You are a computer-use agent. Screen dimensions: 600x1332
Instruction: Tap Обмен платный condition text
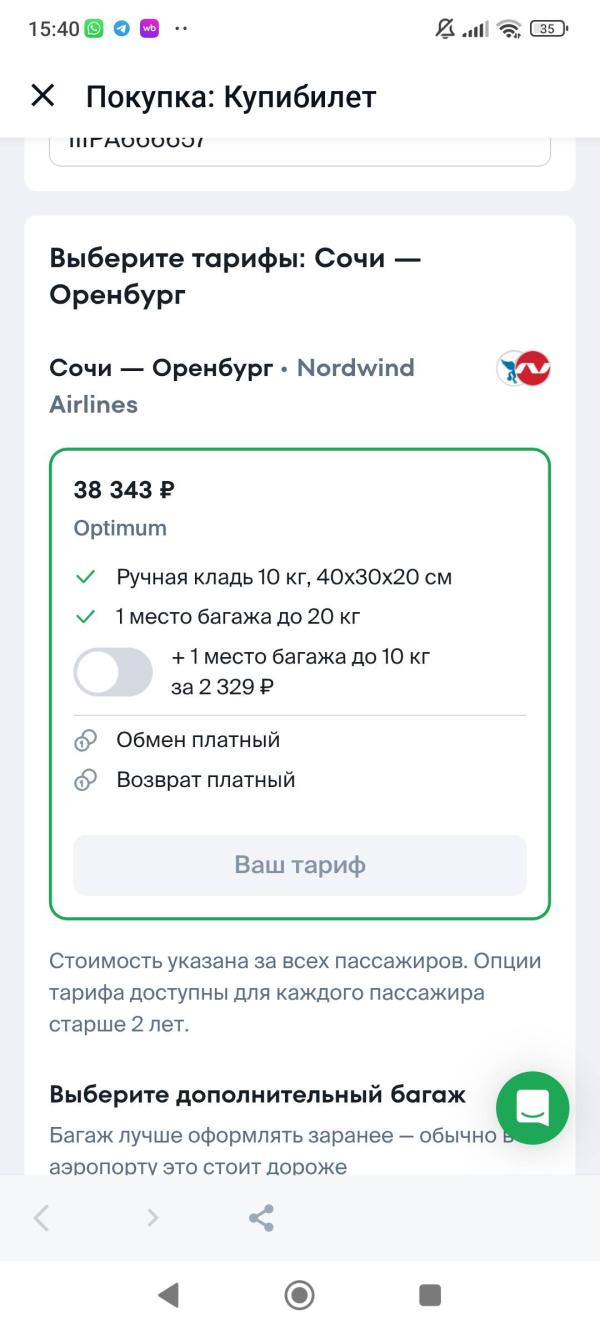pos(198,740)
